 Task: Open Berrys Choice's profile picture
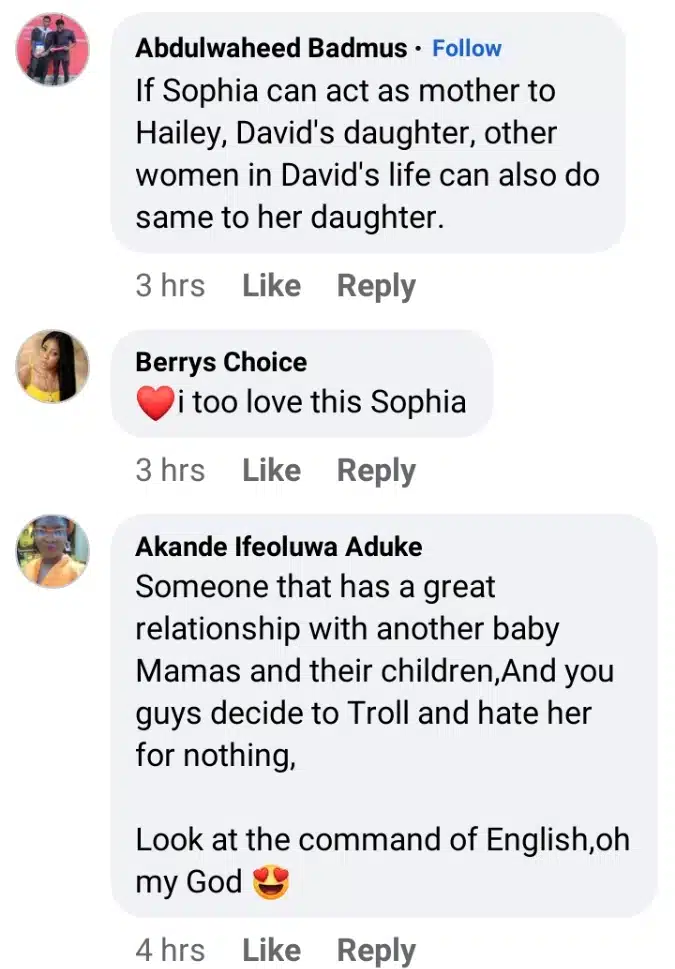pos(53,366)
